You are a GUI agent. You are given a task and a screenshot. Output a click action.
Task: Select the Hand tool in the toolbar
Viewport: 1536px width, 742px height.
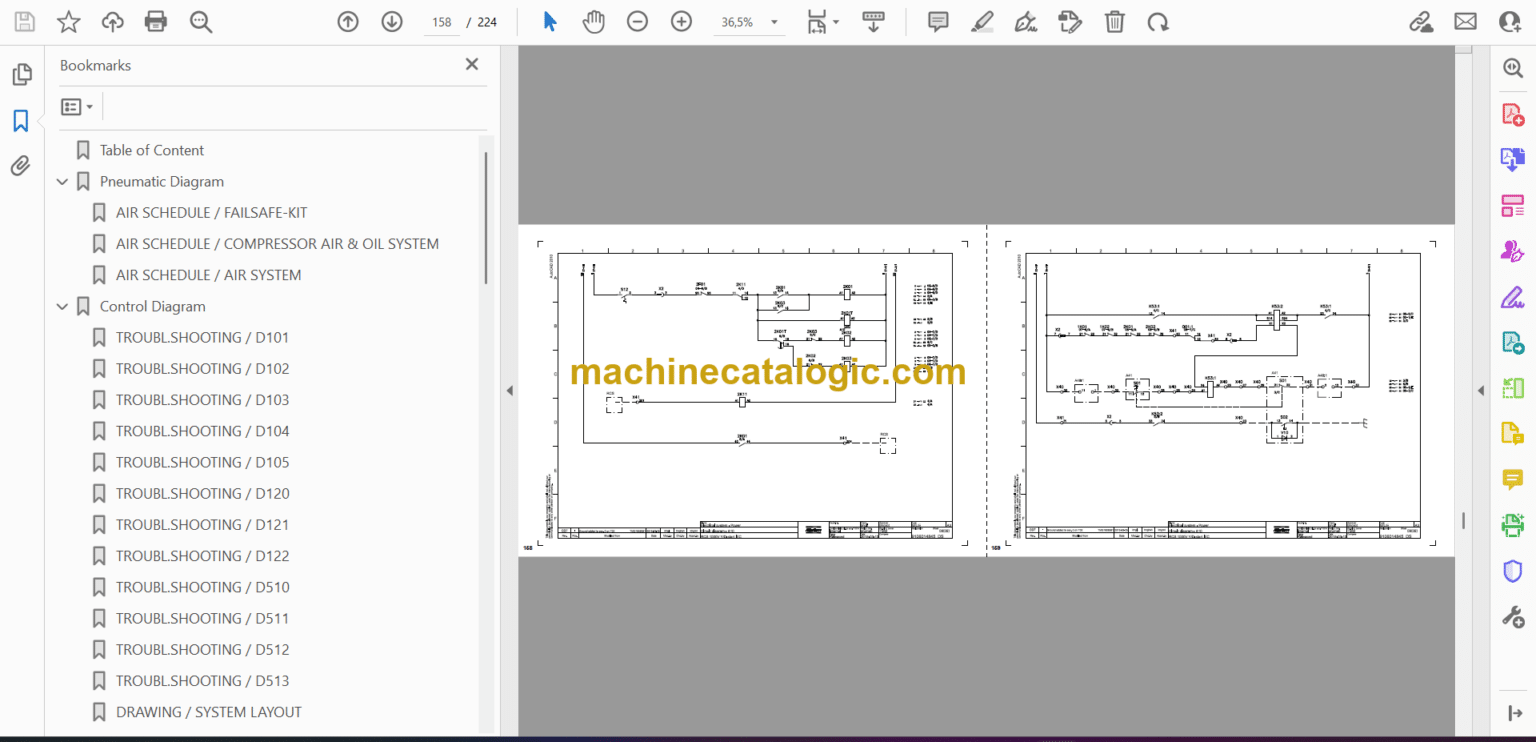click(593, 21)
